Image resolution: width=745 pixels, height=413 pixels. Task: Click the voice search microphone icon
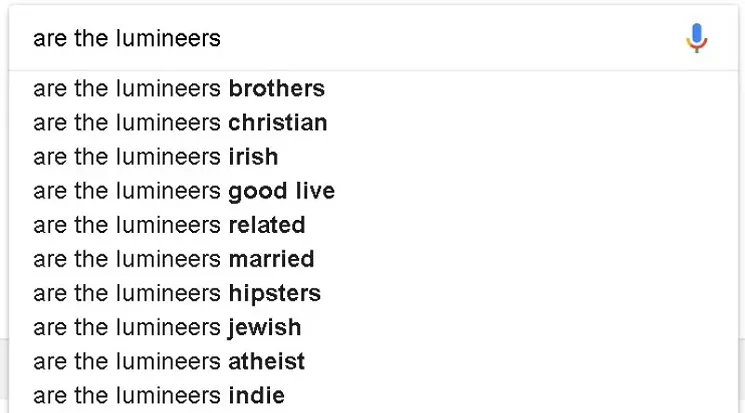tap(697, 38)
